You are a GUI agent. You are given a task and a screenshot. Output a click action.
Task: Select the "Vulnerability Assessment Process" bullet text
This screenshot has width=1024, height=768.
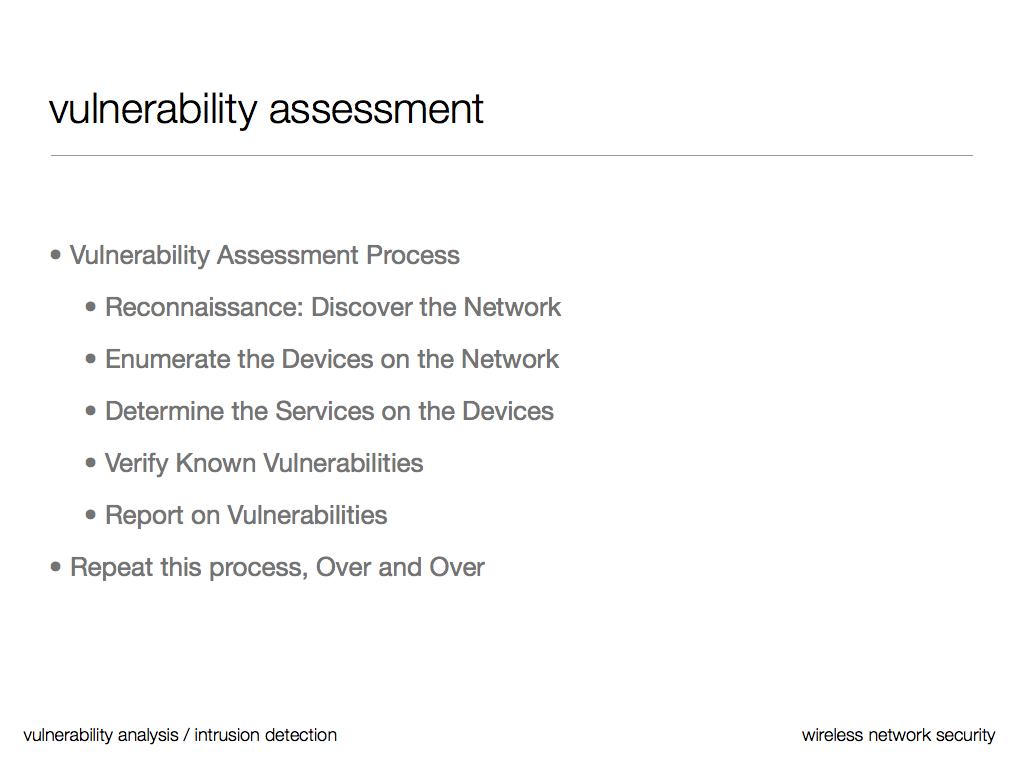coord(265,255)
